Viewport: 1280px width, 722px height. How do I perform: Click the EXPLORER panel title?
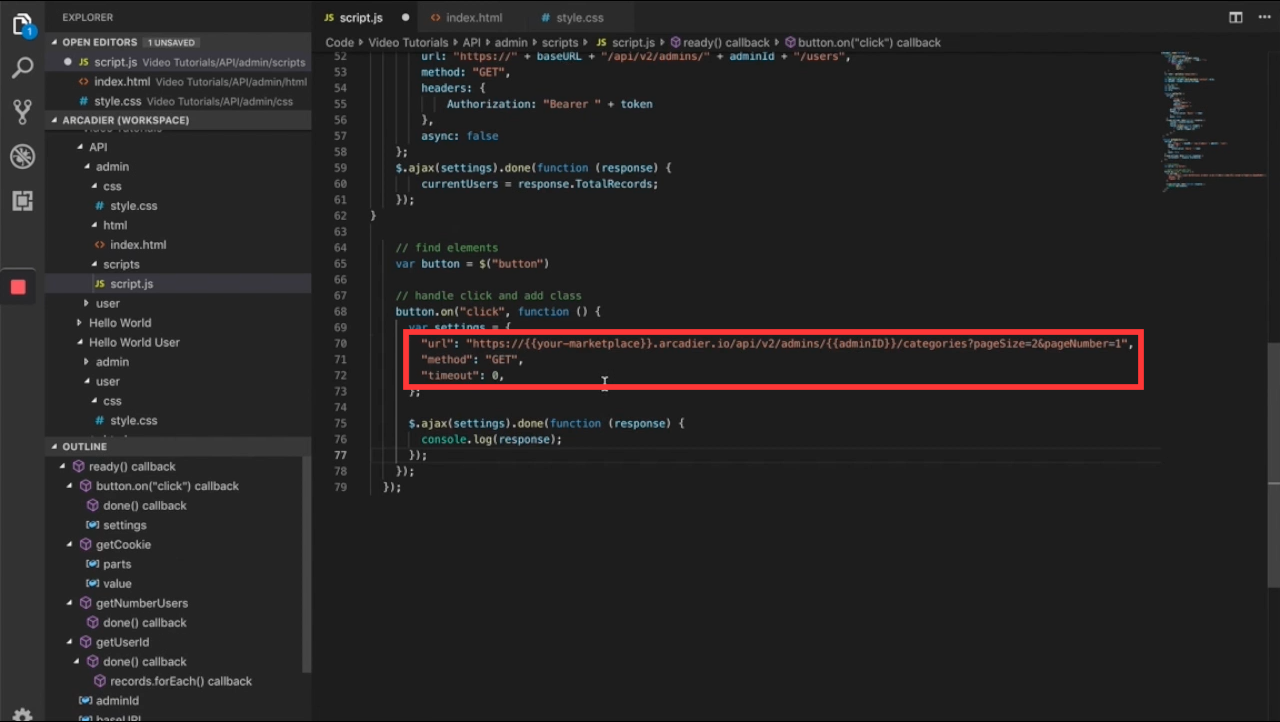pyautogui.click(x=88, y=17)
